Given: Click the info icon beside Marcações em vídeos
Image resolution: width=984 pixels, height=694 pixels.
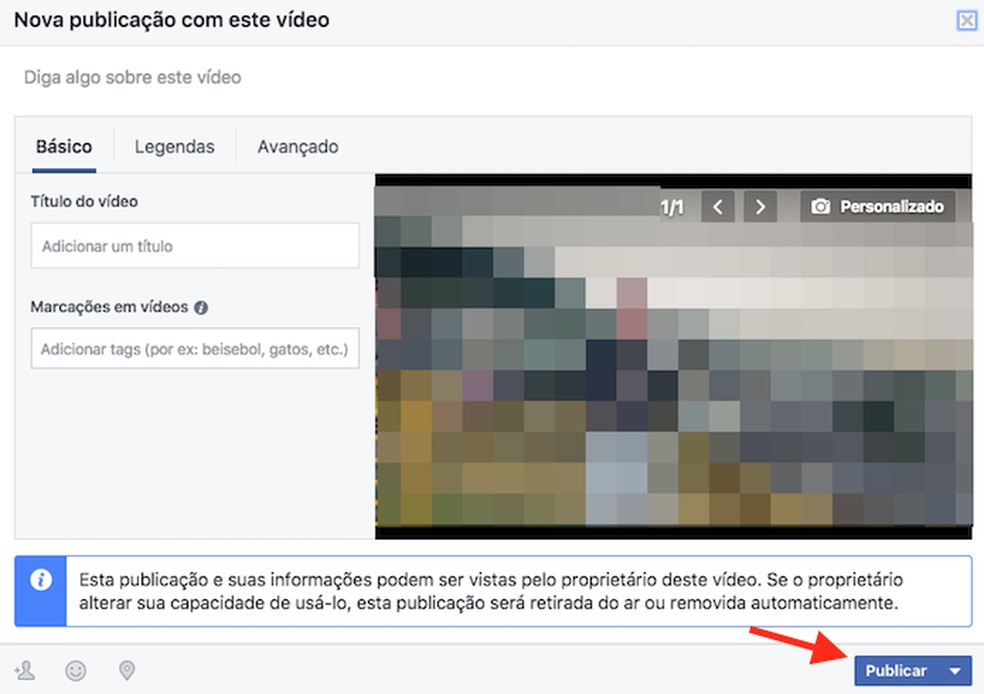Looking at the screenshot, I should click(x=202, y=307).
